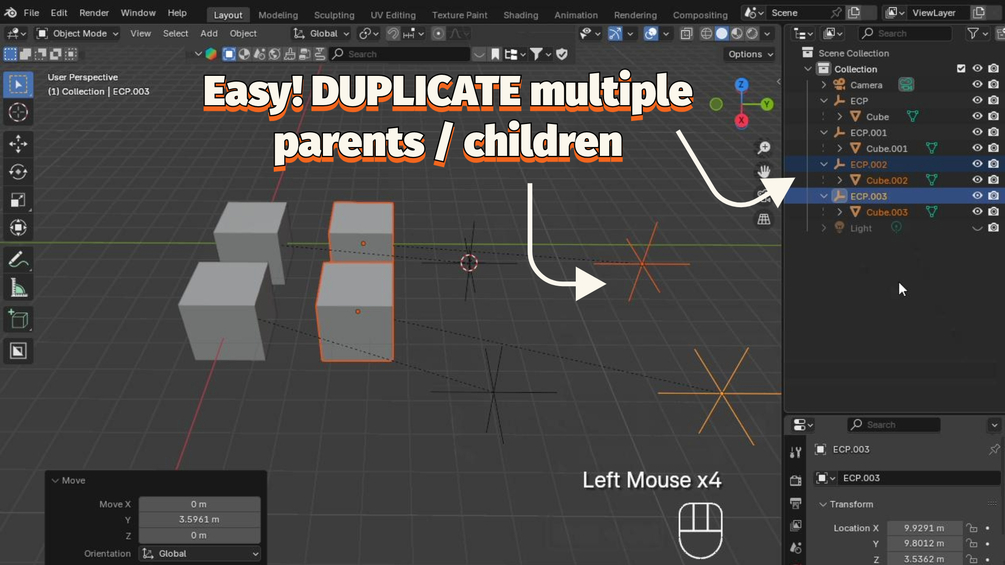
Task: Disable Cube.003 in renders
Action: click(x=993, y=211)
